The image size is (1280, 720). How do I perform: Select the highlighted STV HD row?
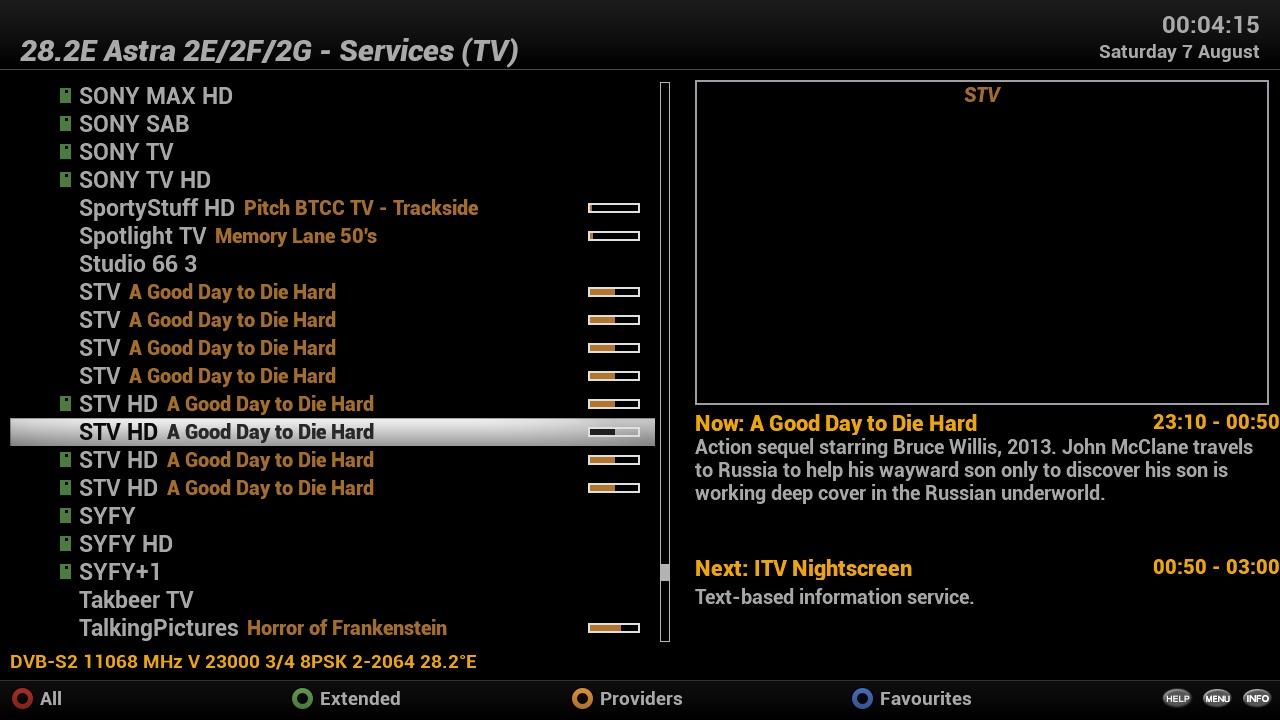[x=332, y=432]
